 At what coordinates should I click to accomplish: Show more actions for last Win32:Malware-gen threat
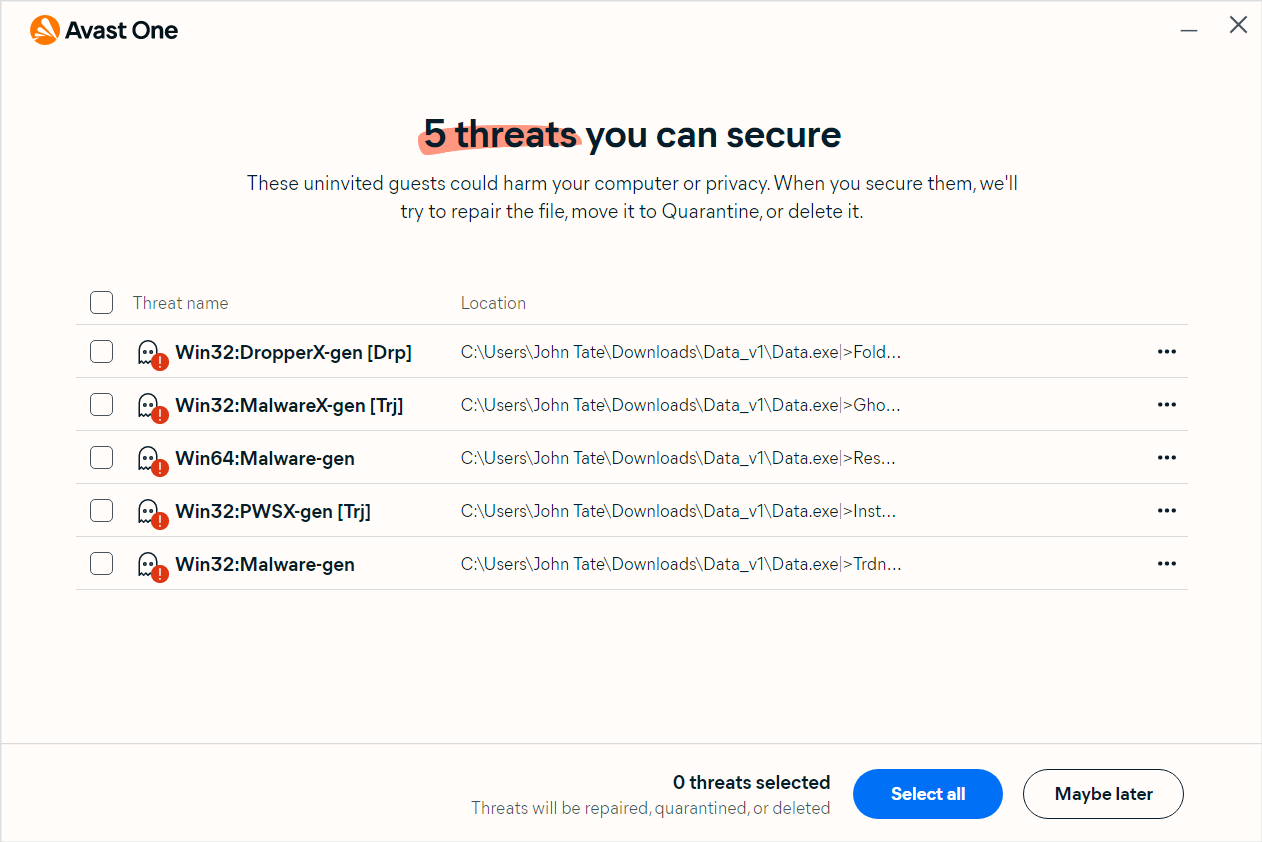tap(1166, 564)
